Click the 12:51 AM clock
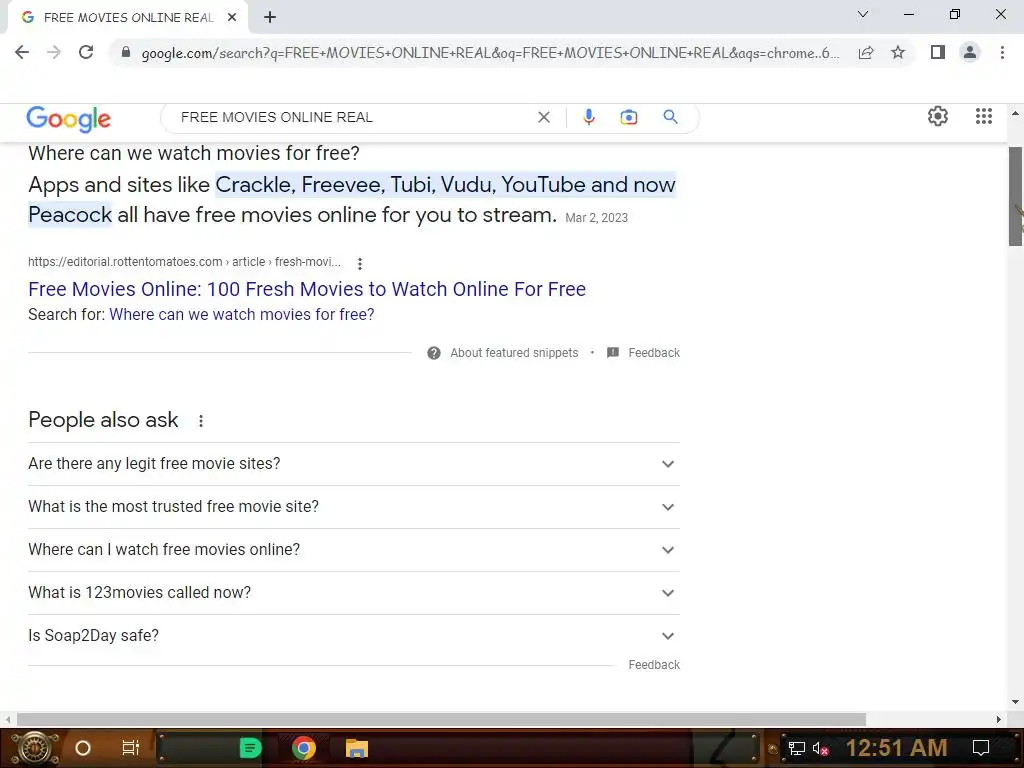 click(x=896, y=748)
